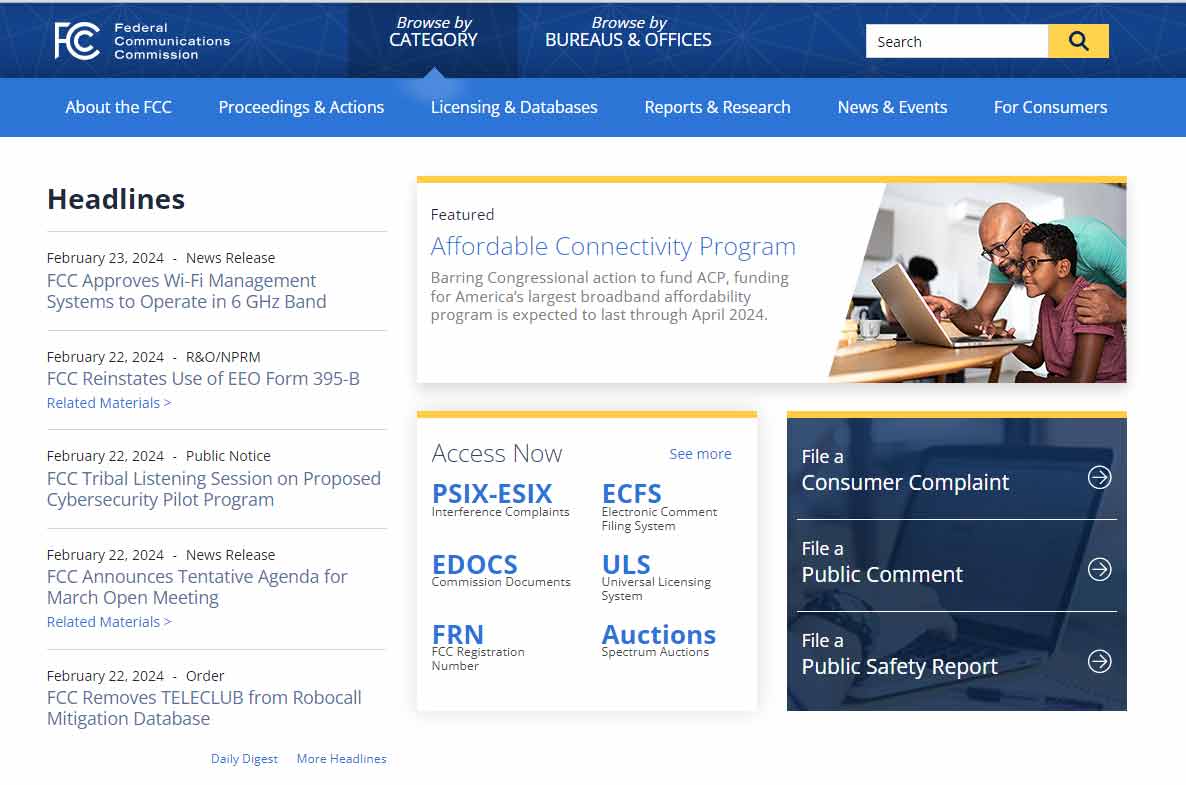Click the yellow search magnifier button
The image size is (1186, 785).
pyautogui.click(x=1078, y=41)
